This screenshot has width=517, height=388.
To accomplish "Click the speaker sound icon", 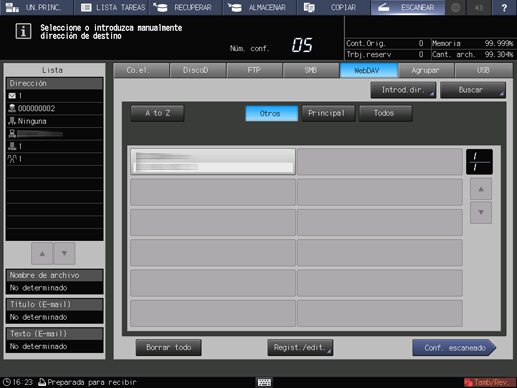I will click(479, 7).
